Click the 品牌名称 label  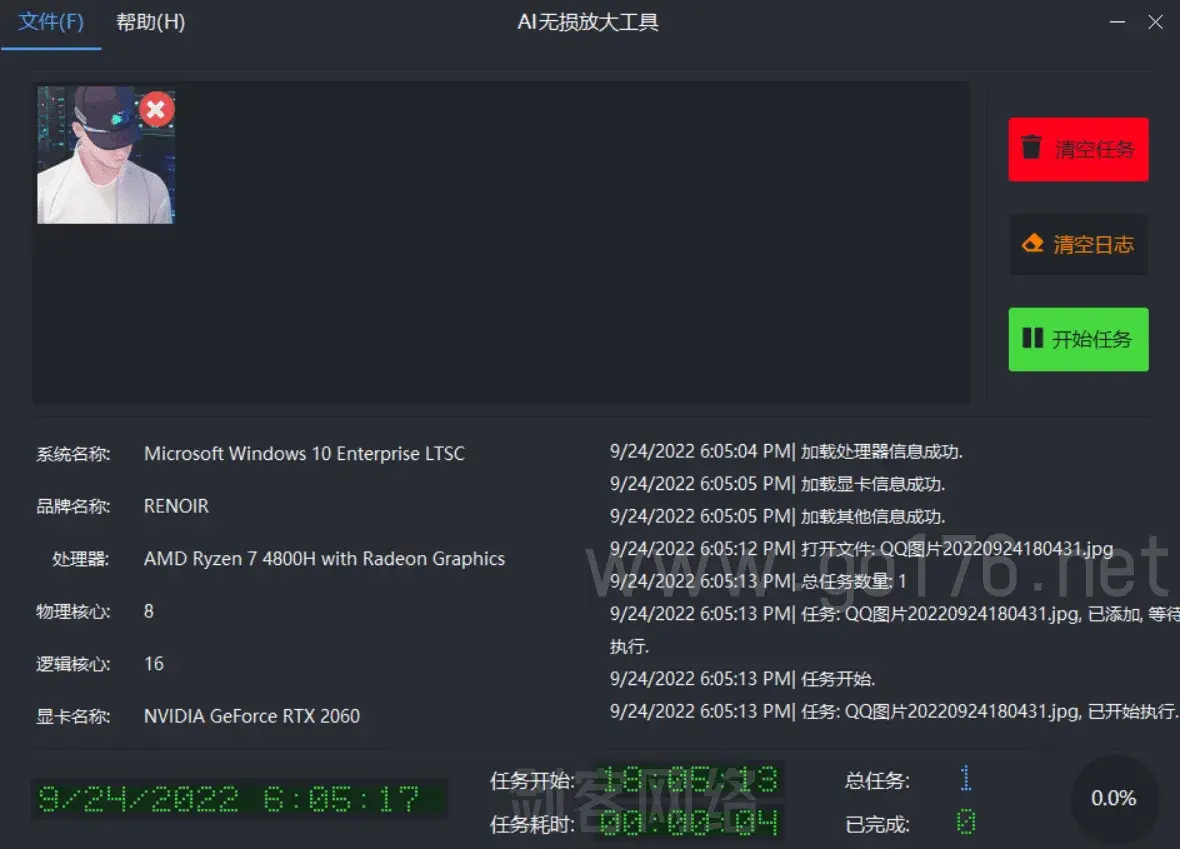tap(73, 507)
